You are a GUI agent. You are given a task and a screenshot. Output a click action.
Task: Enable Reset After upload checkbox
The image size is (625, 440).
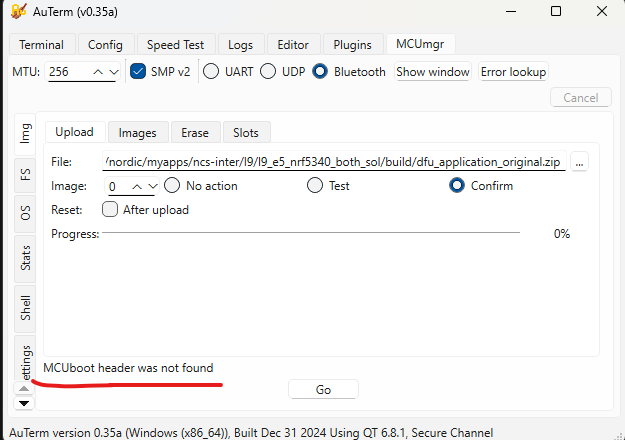click(x=110, y=210)
